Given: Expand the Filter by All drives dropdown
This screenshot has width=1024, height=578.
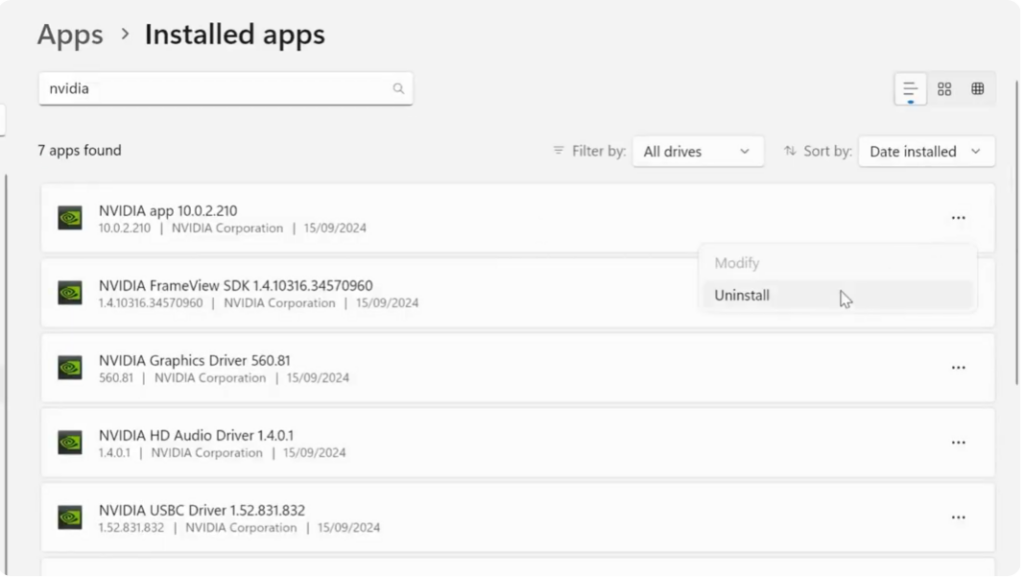Looking at the screenshot, I should 698,152.
